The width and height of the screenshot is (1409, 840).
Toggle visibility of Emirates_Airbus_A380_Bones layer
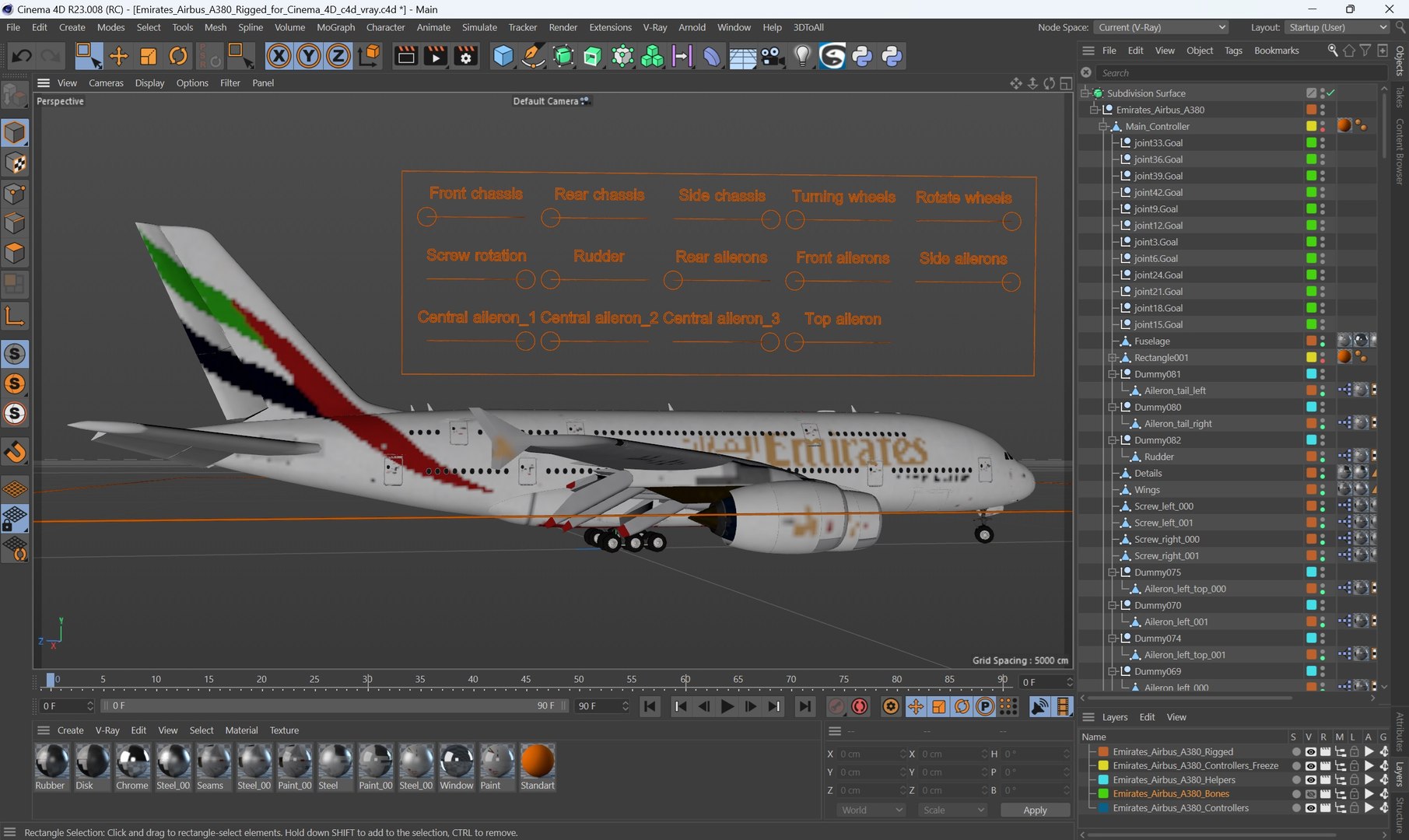coord(1311,794)
